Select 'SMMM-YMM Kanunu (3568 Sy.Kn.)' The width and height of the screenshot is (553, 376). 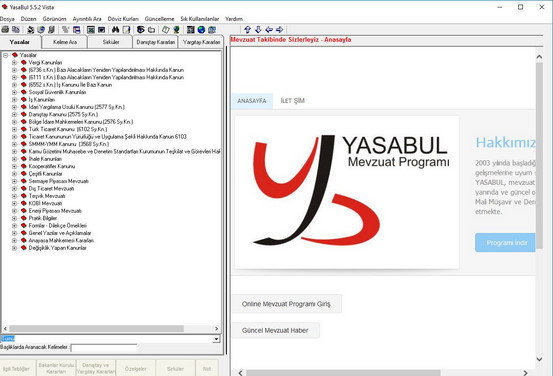click(x=69, y=144)
